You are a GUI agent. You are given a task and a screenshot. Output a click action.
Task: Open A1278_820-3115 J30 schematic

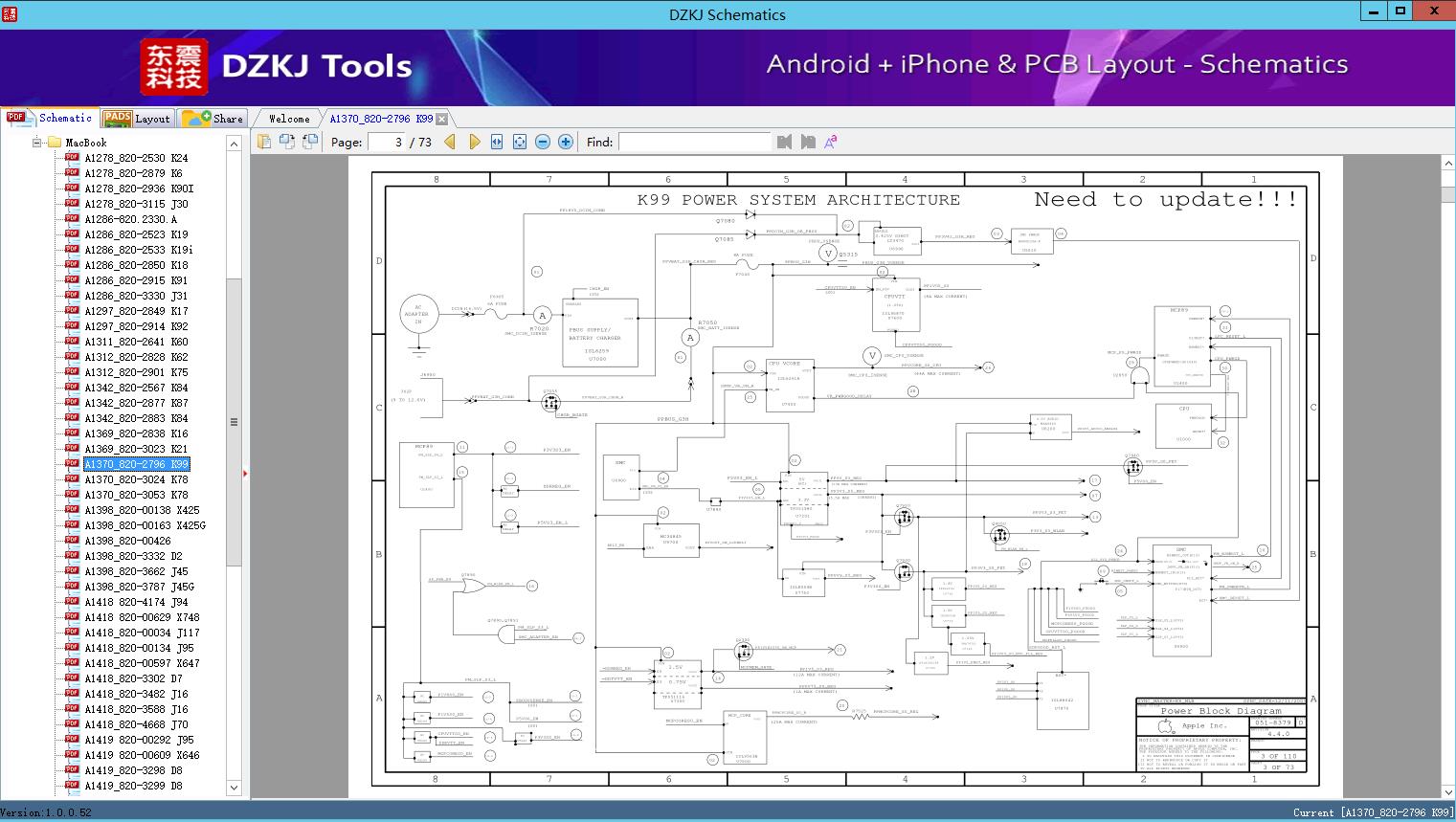click(x=136, y=204)
